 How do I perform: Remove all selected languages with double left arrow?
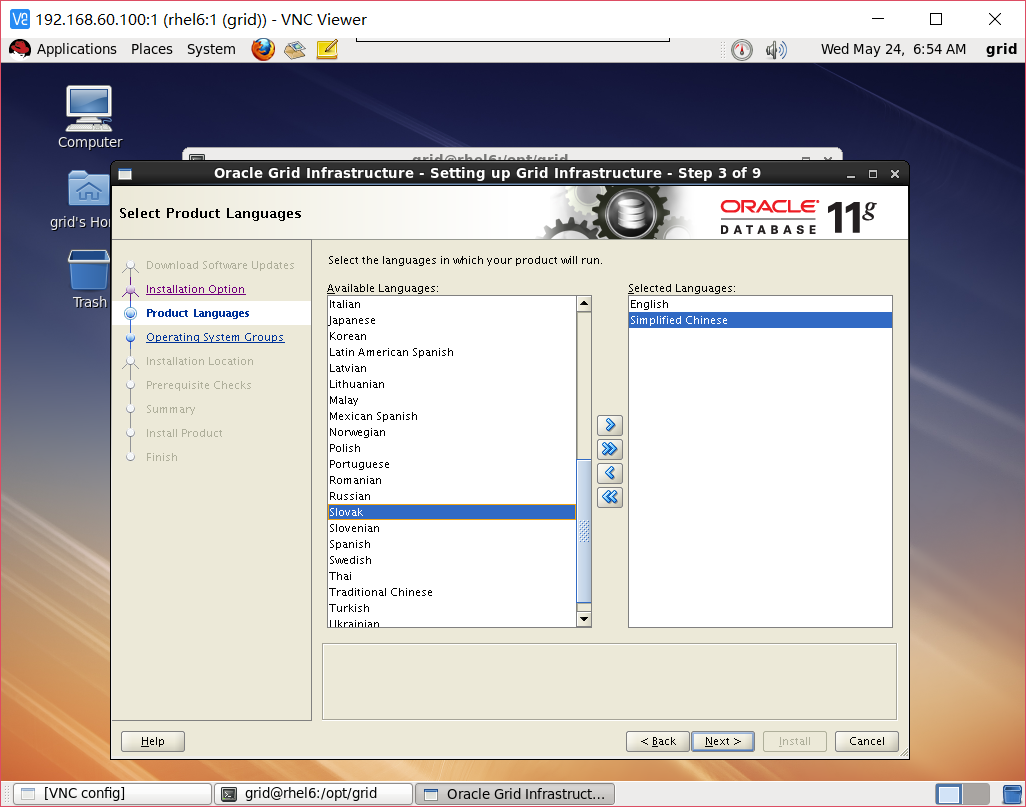609,496
